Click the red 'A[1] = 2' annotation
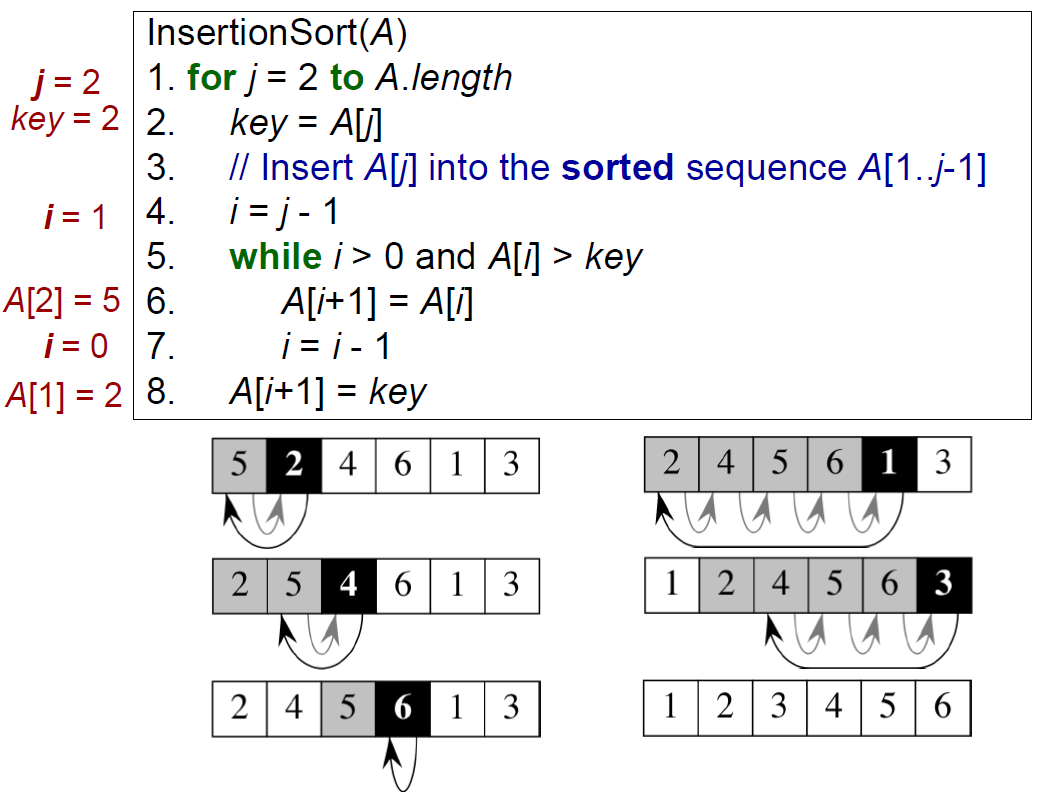 click(x=64, y=395)
